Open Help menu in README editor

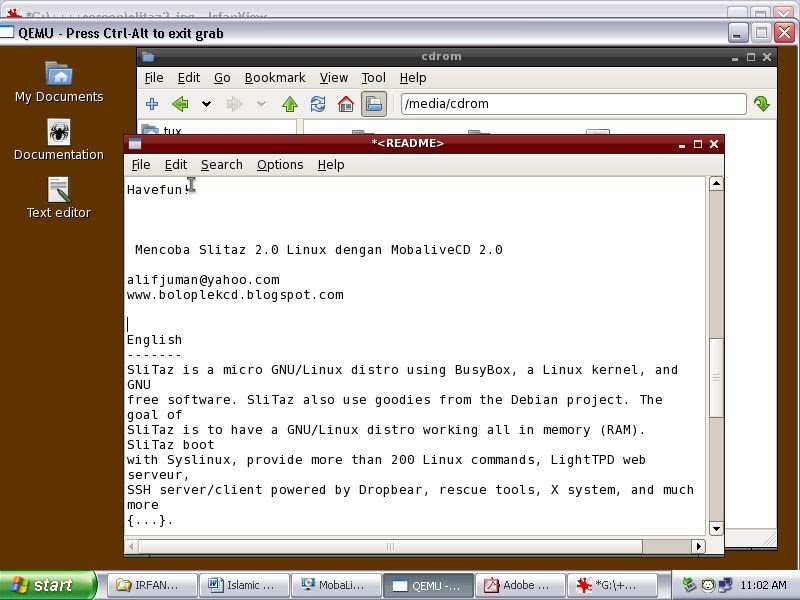pos(331,165)
